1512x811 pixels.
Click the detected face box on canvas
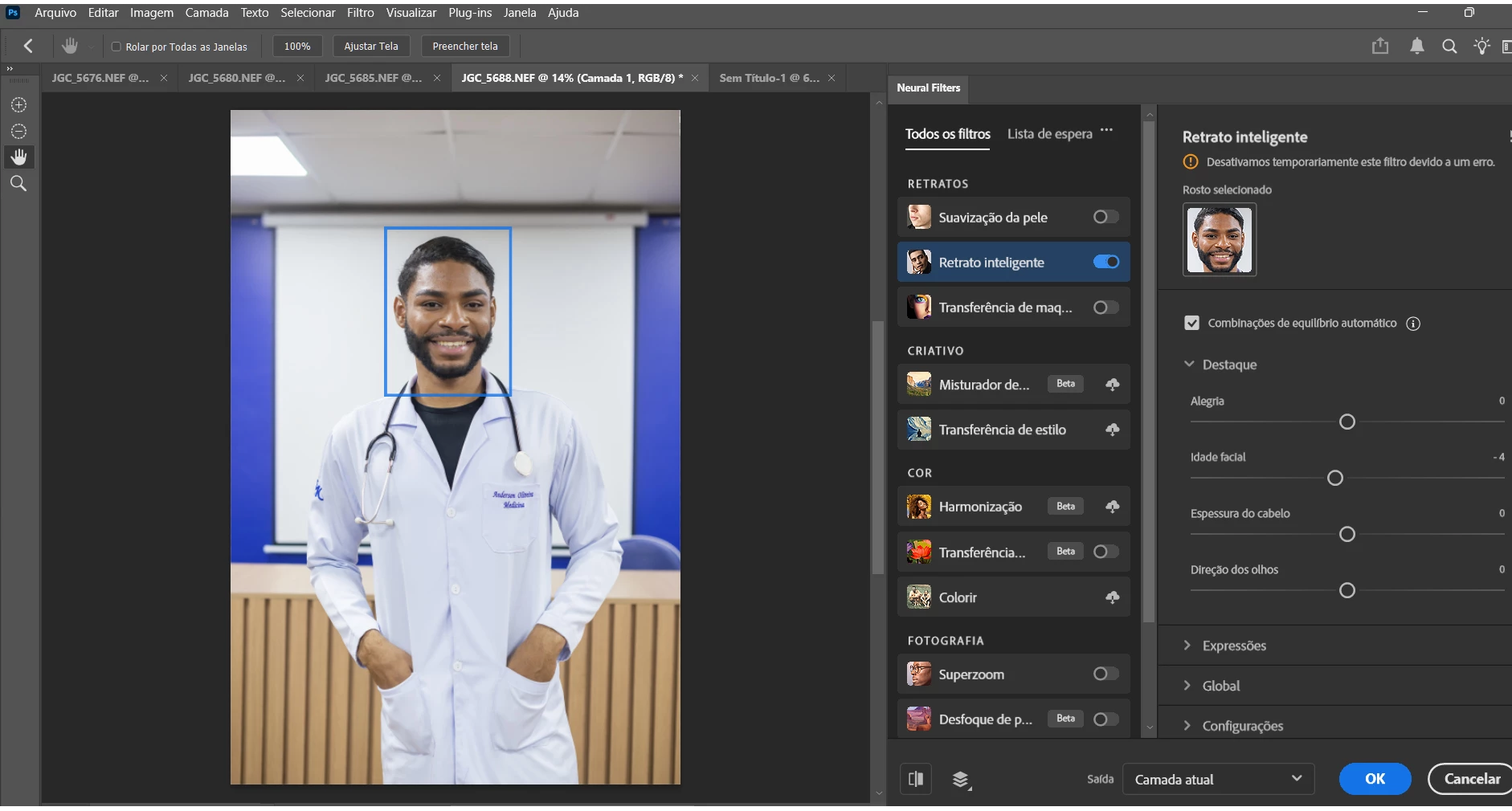coord(448,311)
